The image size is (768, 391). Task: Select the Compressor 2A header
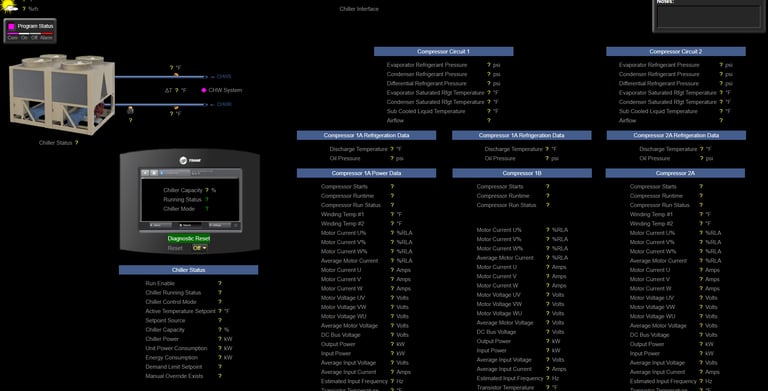pyautogui.click(x=675, y=173)
